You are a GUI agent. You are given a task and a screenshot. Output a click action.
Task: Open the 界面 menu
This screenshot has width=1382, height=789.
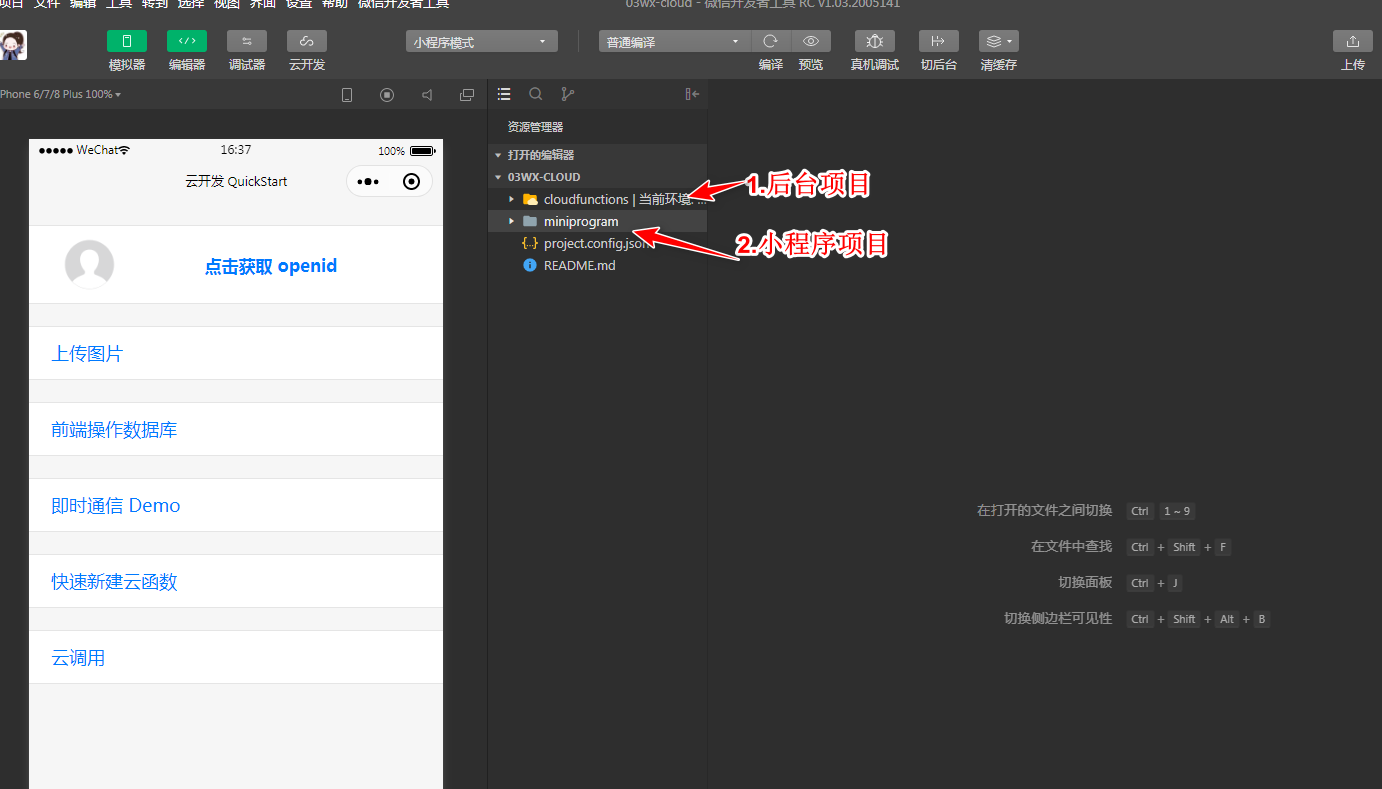point(263,4)
